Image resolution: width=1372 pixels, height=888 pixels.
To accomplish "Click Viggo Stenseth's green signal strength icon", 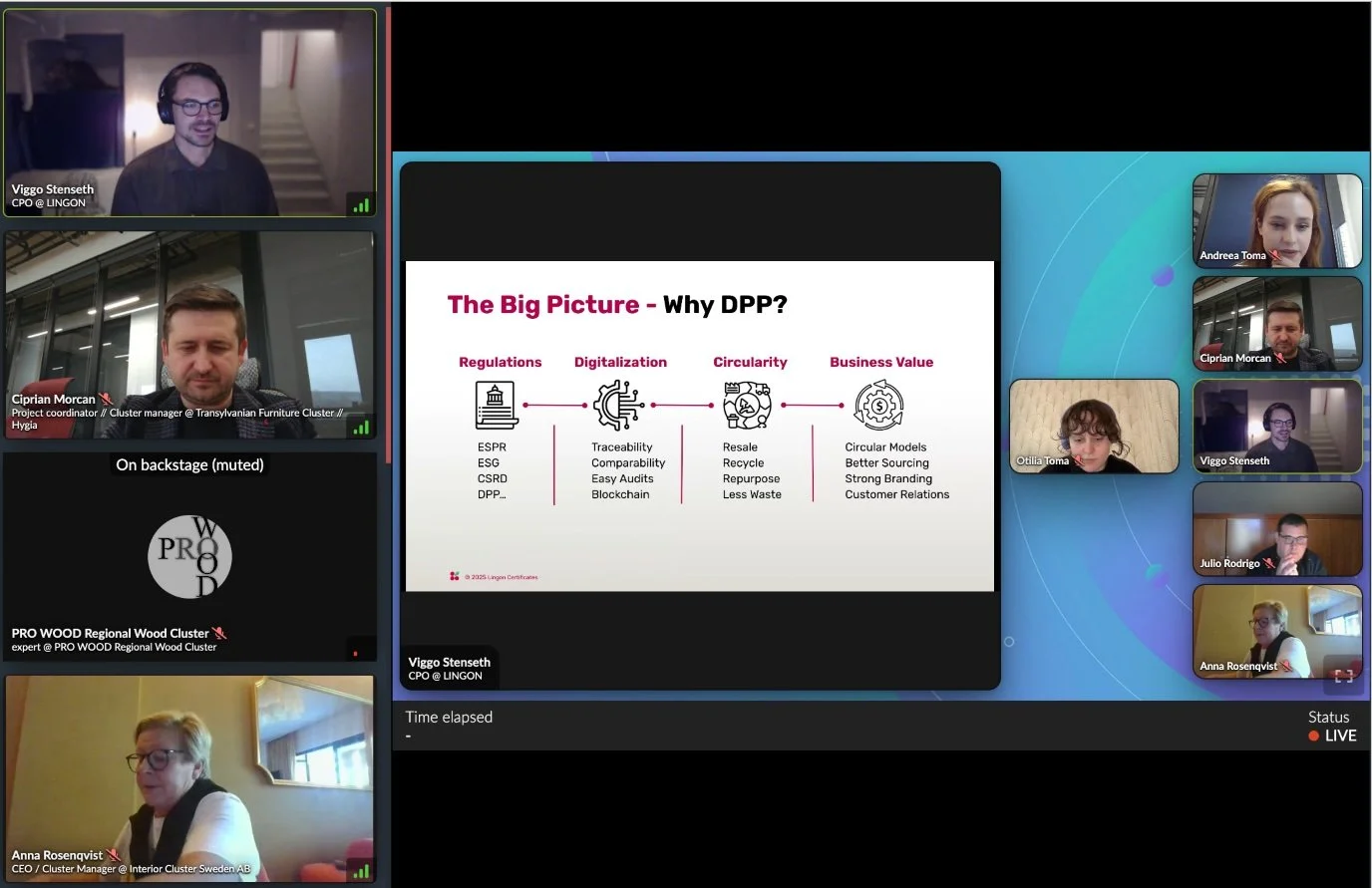I will (361, 206).
